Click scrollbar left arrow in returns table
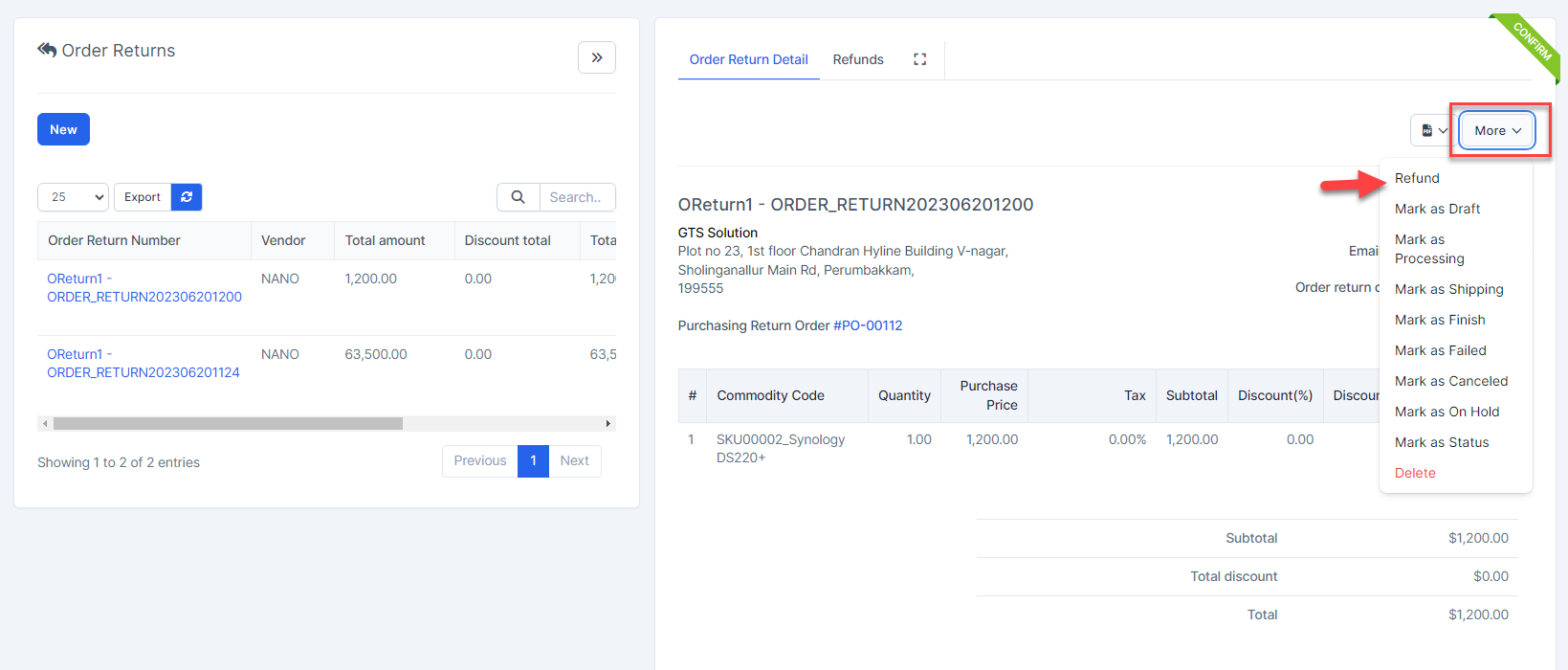 tap(45, 423)
